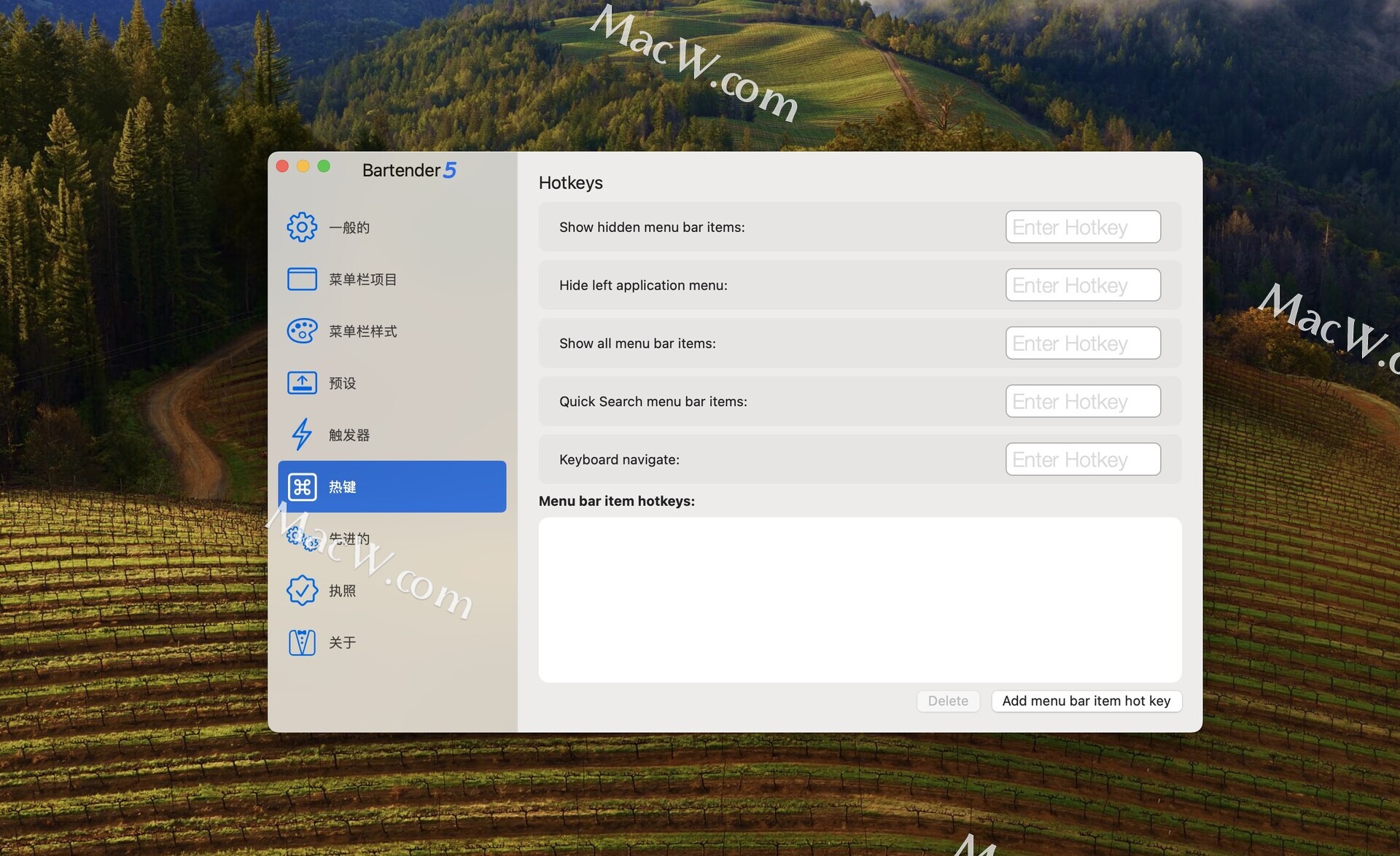Set hotkey for Keyboard navigate
Viewport: 1400px width, 856px height.
[1083, 459]
